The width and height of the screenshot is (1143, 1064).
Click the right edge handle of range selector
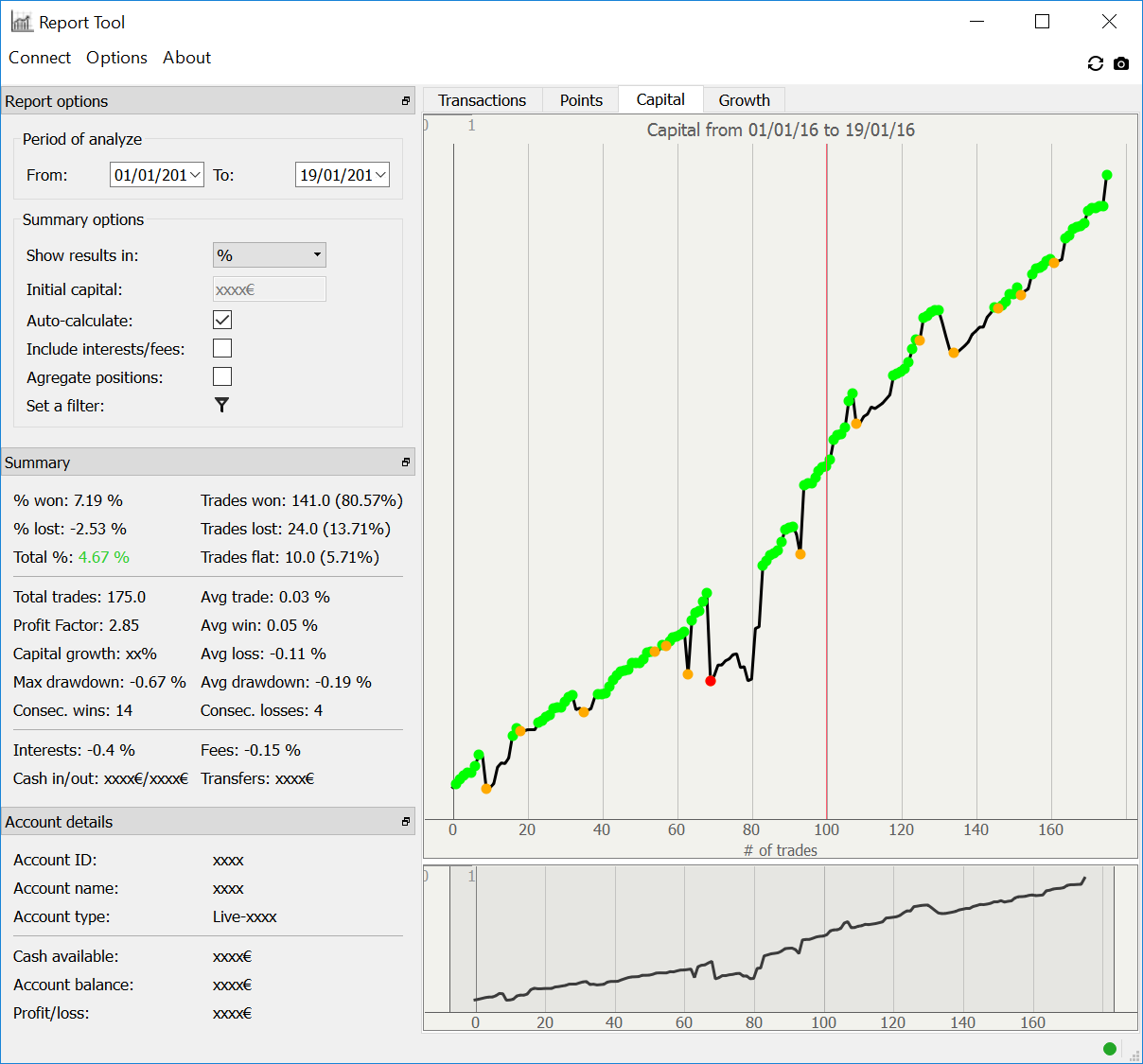click(x=1114, y=938)
